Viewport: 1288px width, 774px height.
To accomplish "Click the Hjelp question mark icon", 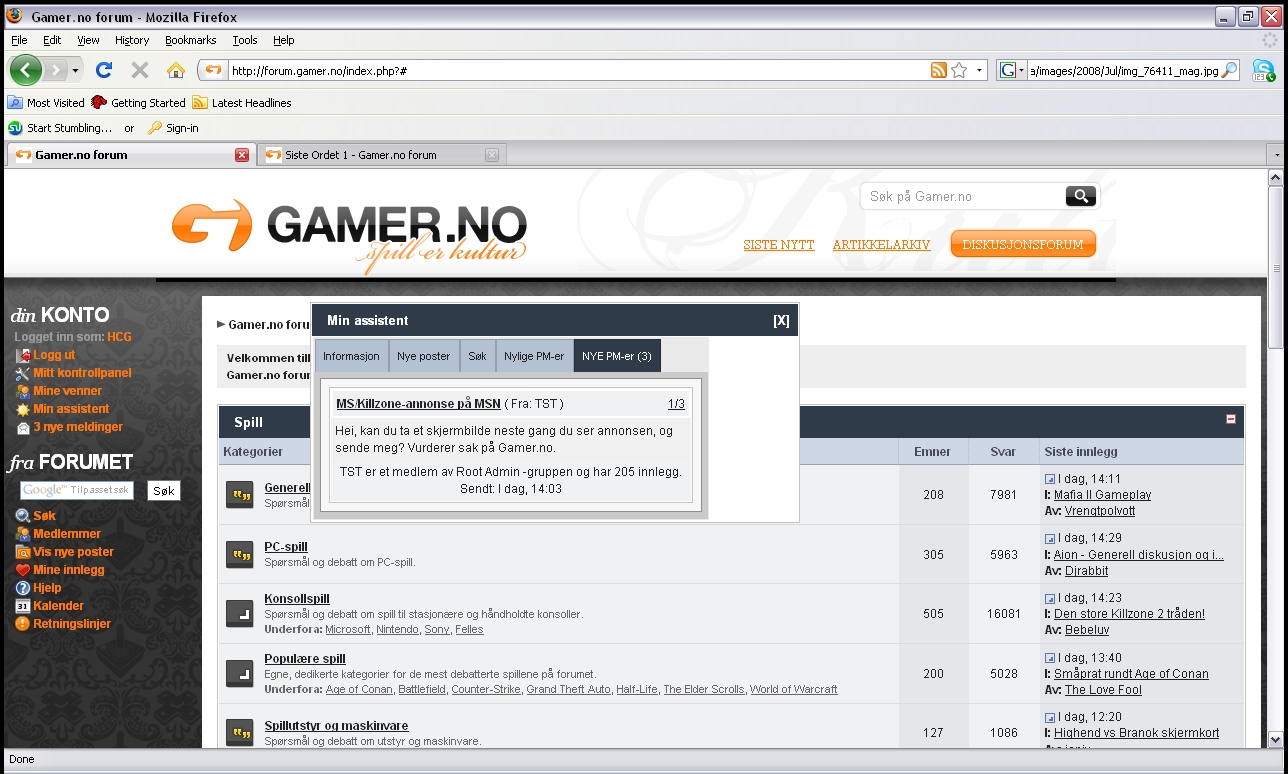I will (23, 588).
